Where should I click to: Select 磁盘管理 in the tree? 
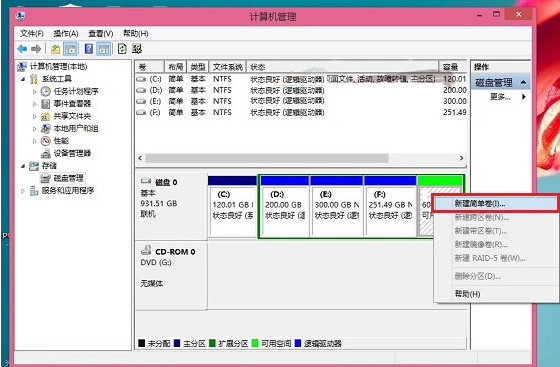click(x=68, y=178)
